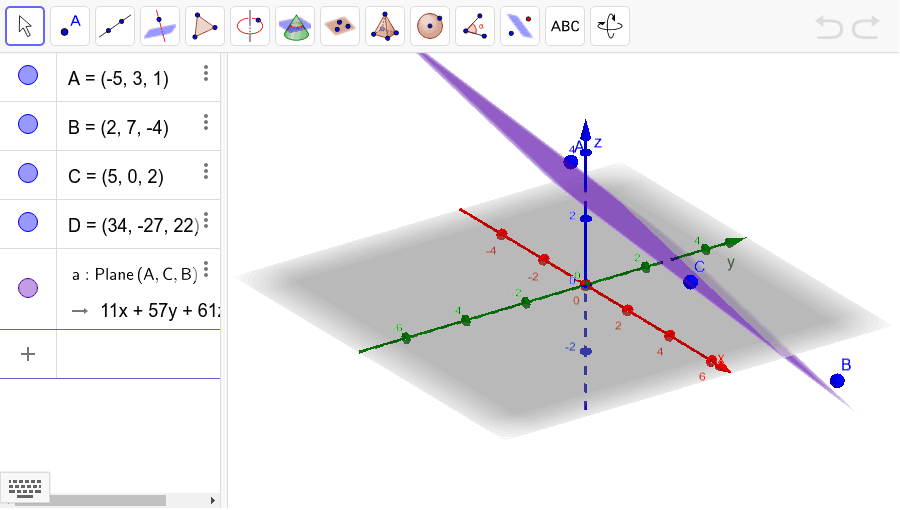Select the Sphere tool
The height and width of the screenshot is (510, 900).
point(430,26)
